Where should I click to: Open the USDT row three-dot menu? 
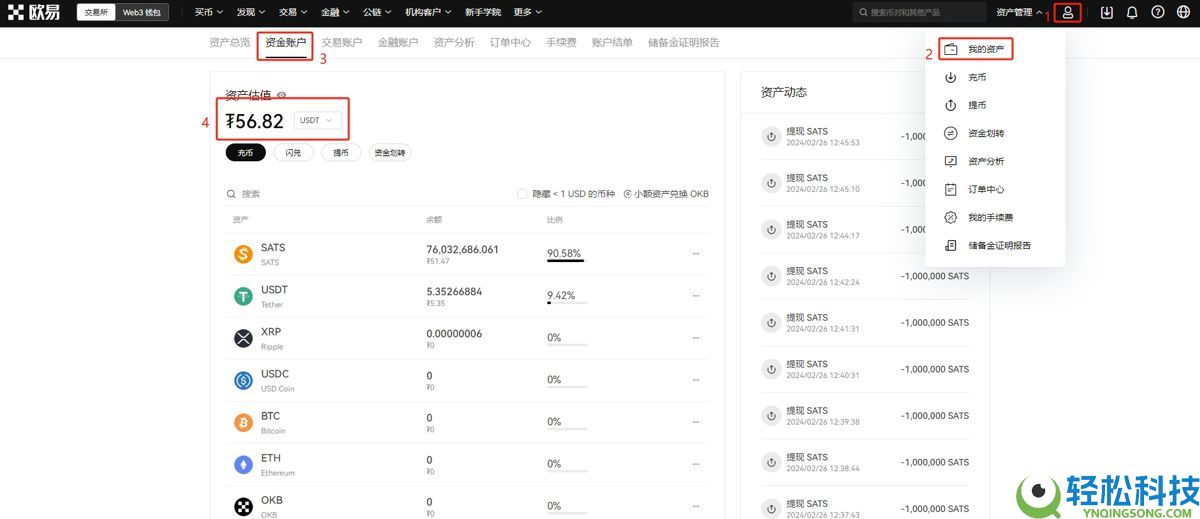pyautogui.click(x=696, y=296)
